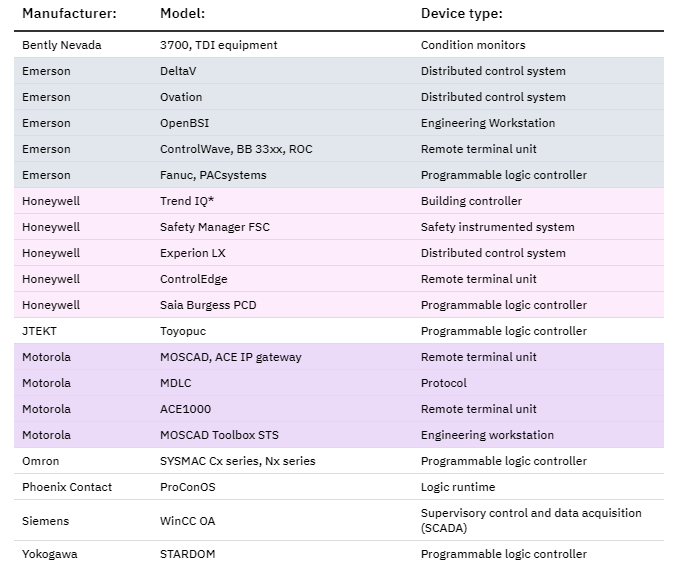This screenshot has width=681, height=577.
Task: Select the Protocol device type cell
Action: pyautogui.click(x=443, y=383)
